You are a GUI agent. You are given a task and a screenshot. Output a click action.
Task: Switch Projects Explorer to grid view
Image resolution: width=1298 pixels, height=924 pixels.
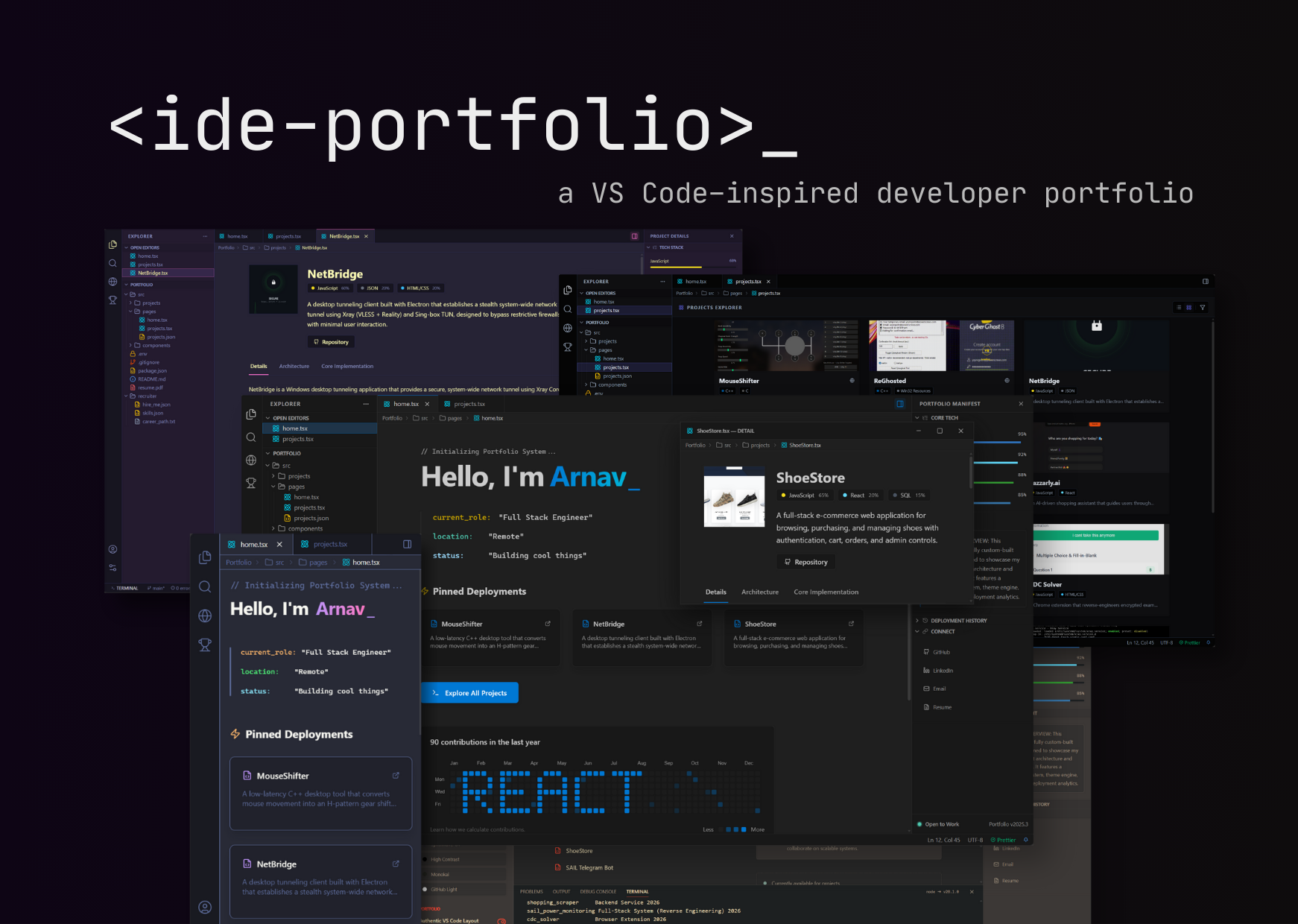pos(1189,307)
